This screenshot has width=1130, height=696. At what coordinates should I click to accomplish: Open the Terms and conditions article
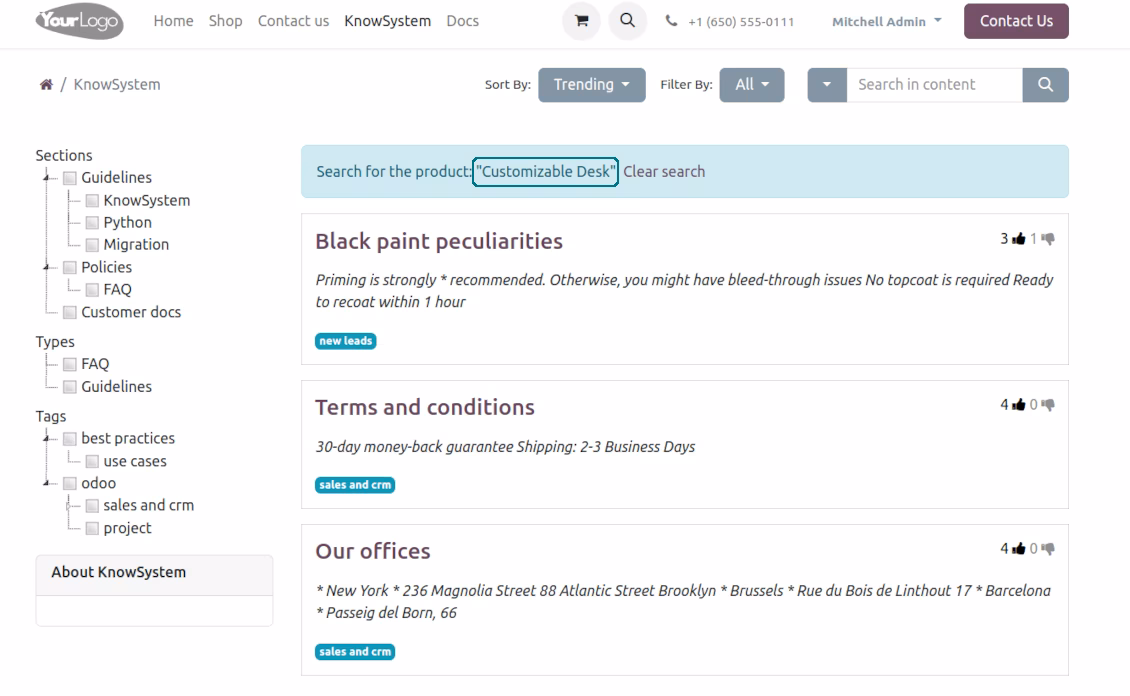424,408
